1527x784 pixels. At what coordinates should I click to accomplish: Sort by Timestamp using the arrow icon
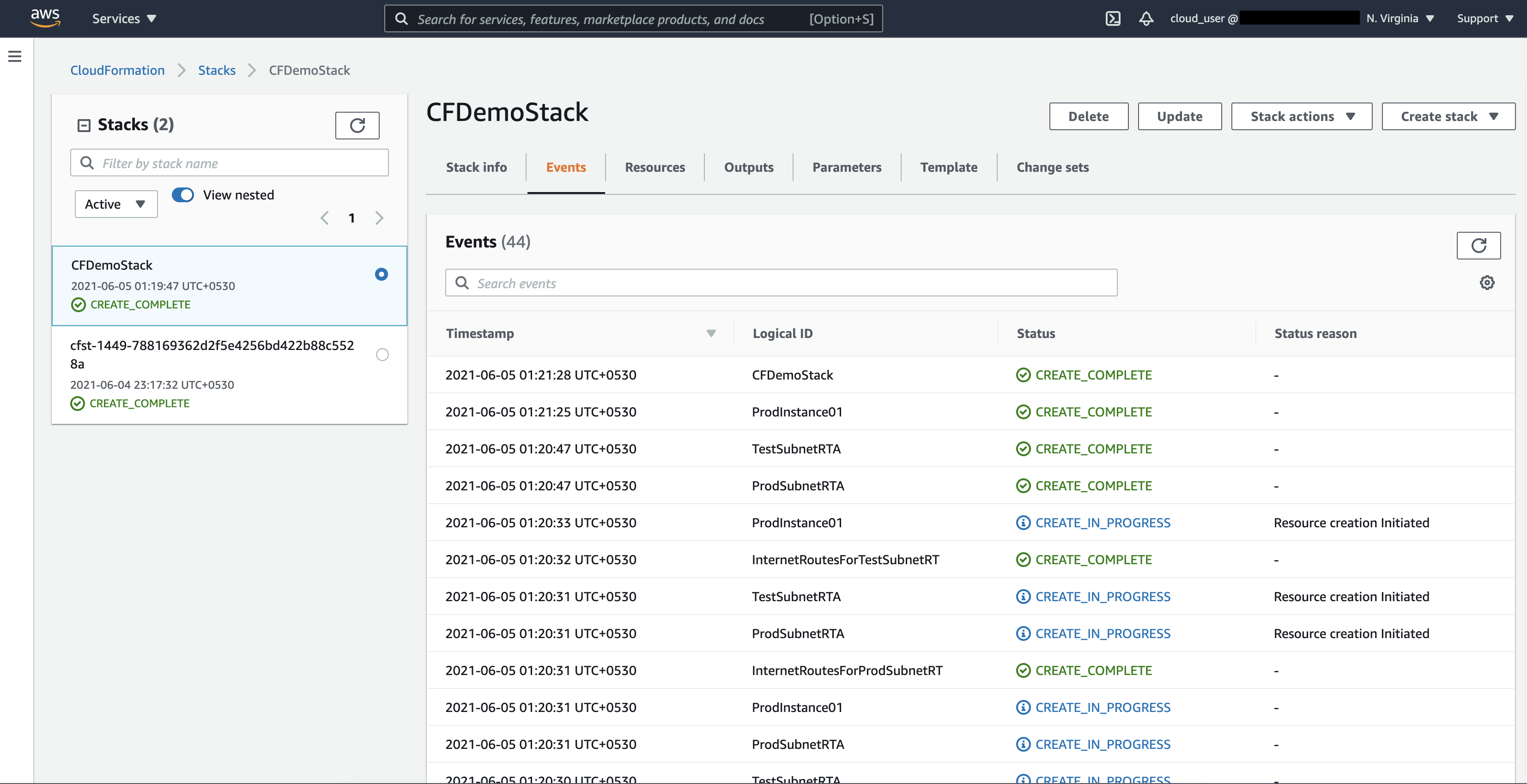tap(711, 334)
